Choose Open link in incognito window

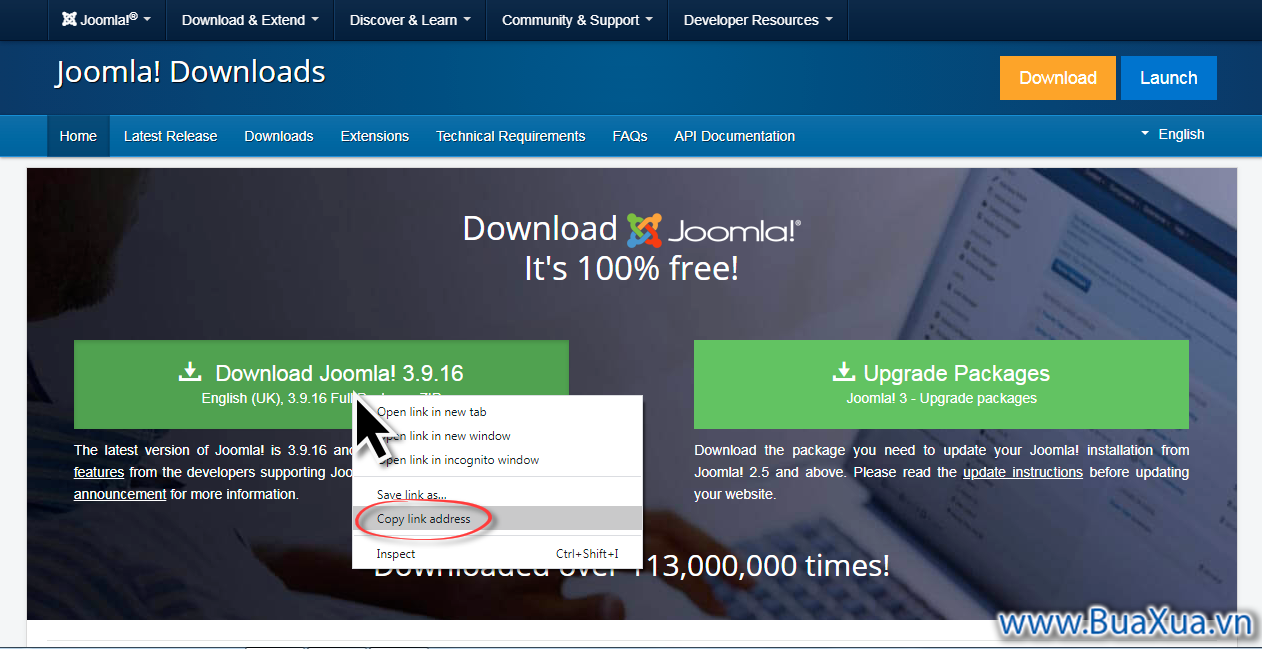497,460
